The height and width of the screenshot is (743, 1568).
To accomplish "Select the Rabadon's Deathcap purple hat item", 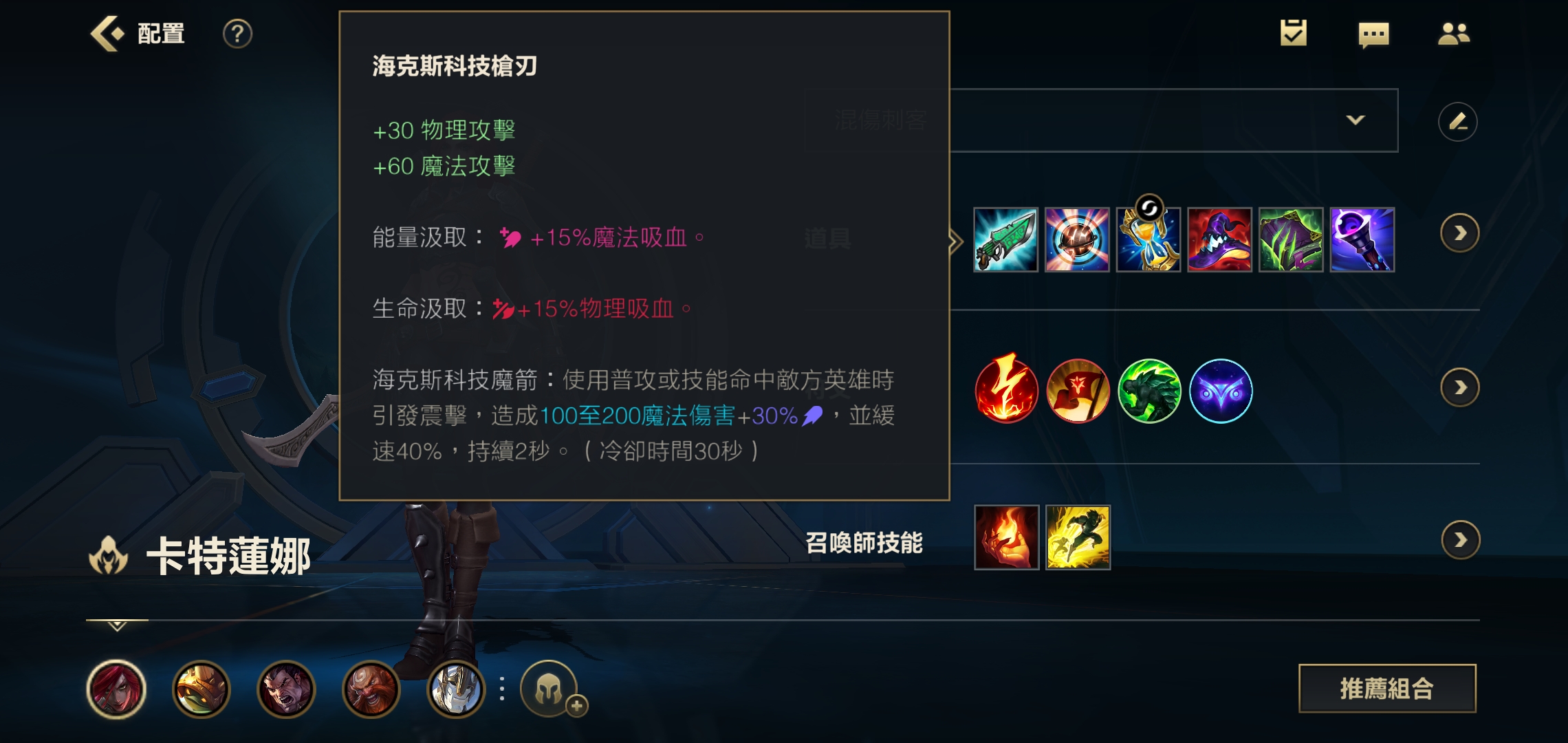I will 1219,239.
